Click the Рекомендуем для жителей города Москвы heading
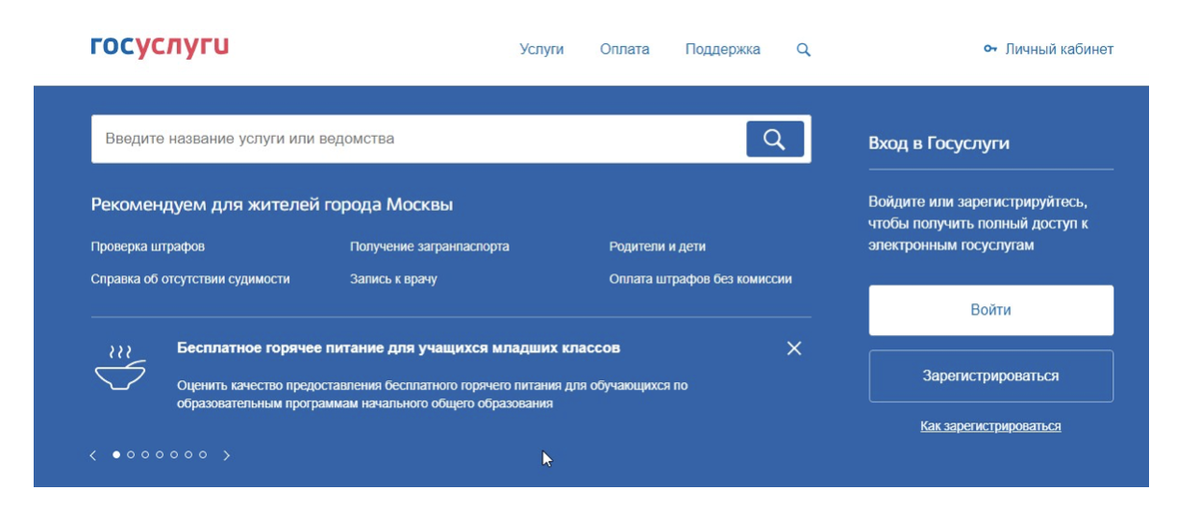 272,205
